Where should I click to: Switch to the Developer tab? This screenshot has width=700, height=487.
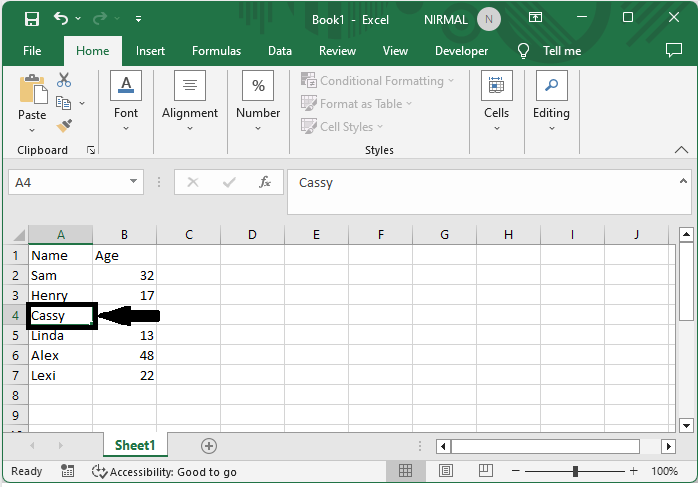click(461, 51)
